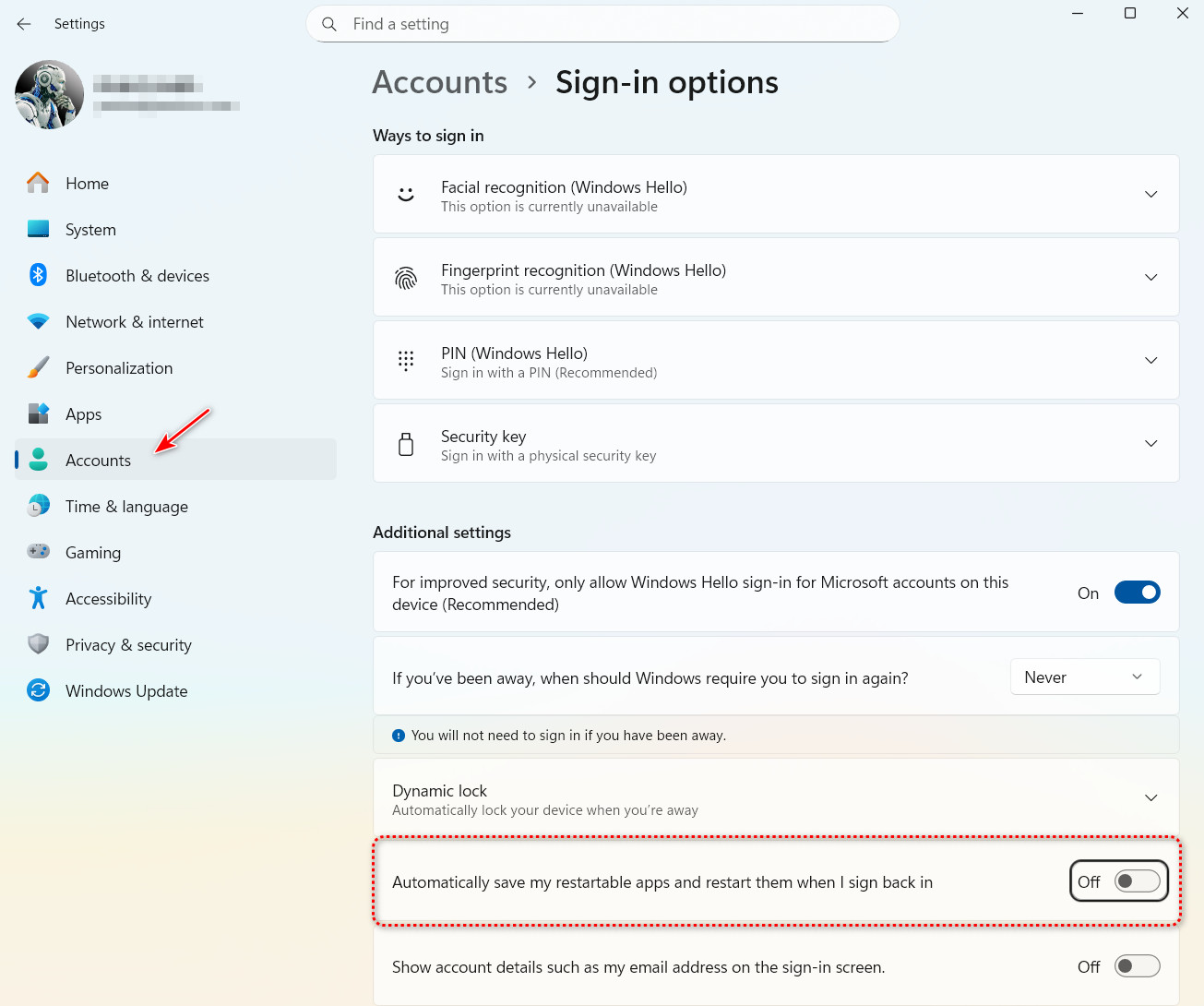The image size is (1204, 1006).
Task: Toggle show account details on sign-in screen
Action: (x=1137, y=966)
